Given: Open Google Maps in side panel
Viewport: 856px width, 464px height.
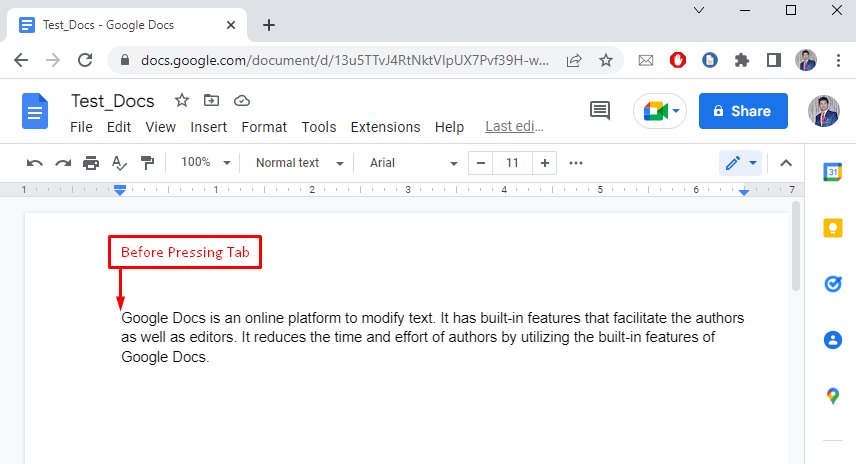Looking at the screenshot, I should pos(833,396).
